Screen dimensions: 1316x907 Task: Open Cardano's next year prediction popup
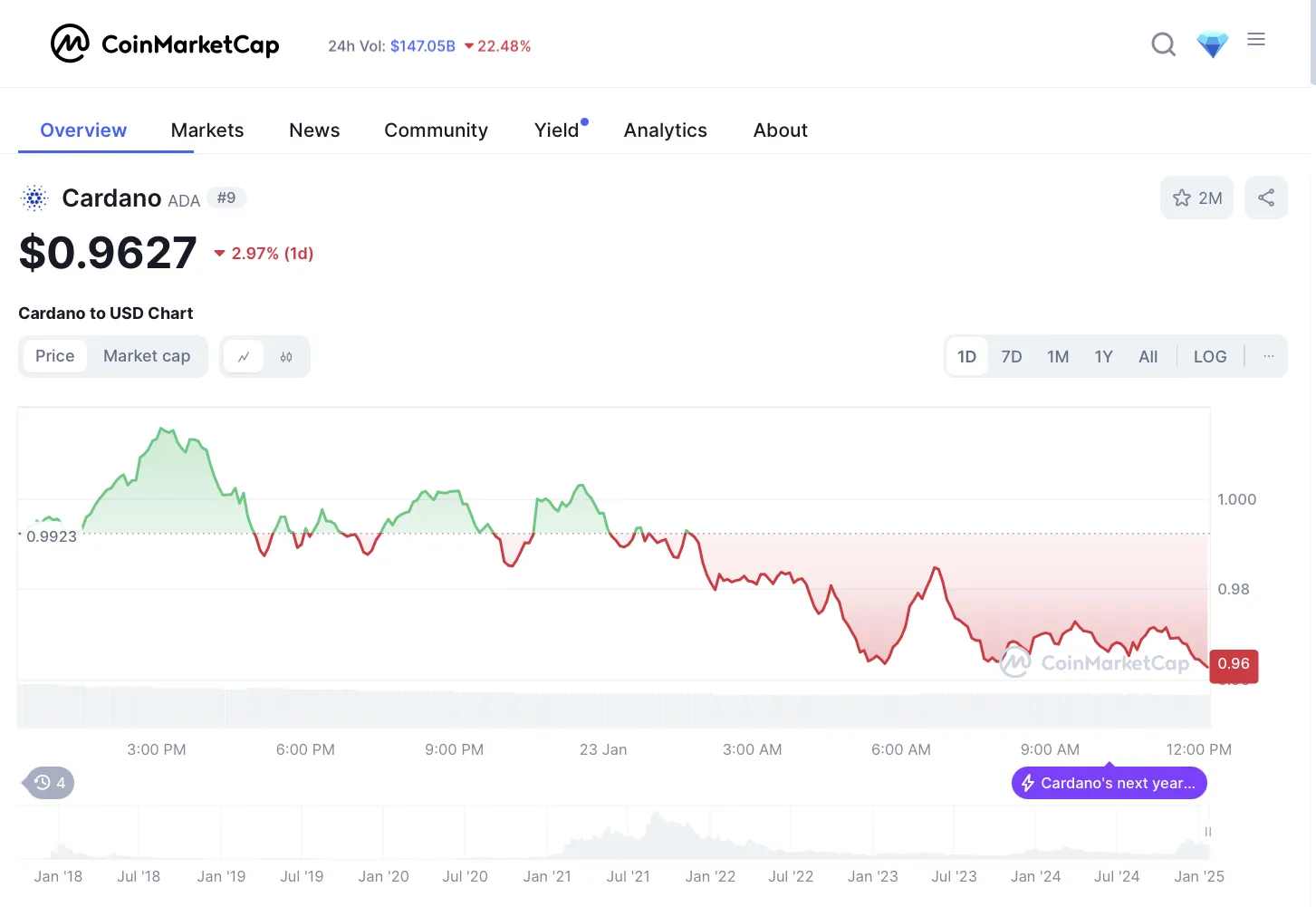pyautogui.click(x=1109, y=783)
